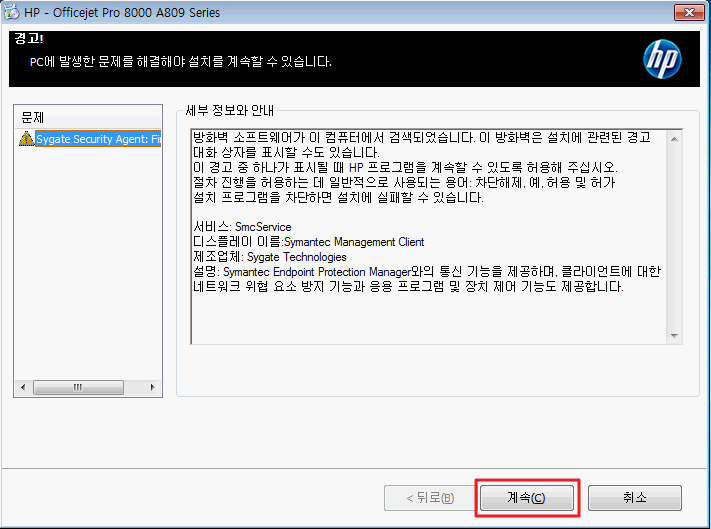Click the text '서비스: SmcService'
Viewport: 711px width, 529px height.
(243, 227)
